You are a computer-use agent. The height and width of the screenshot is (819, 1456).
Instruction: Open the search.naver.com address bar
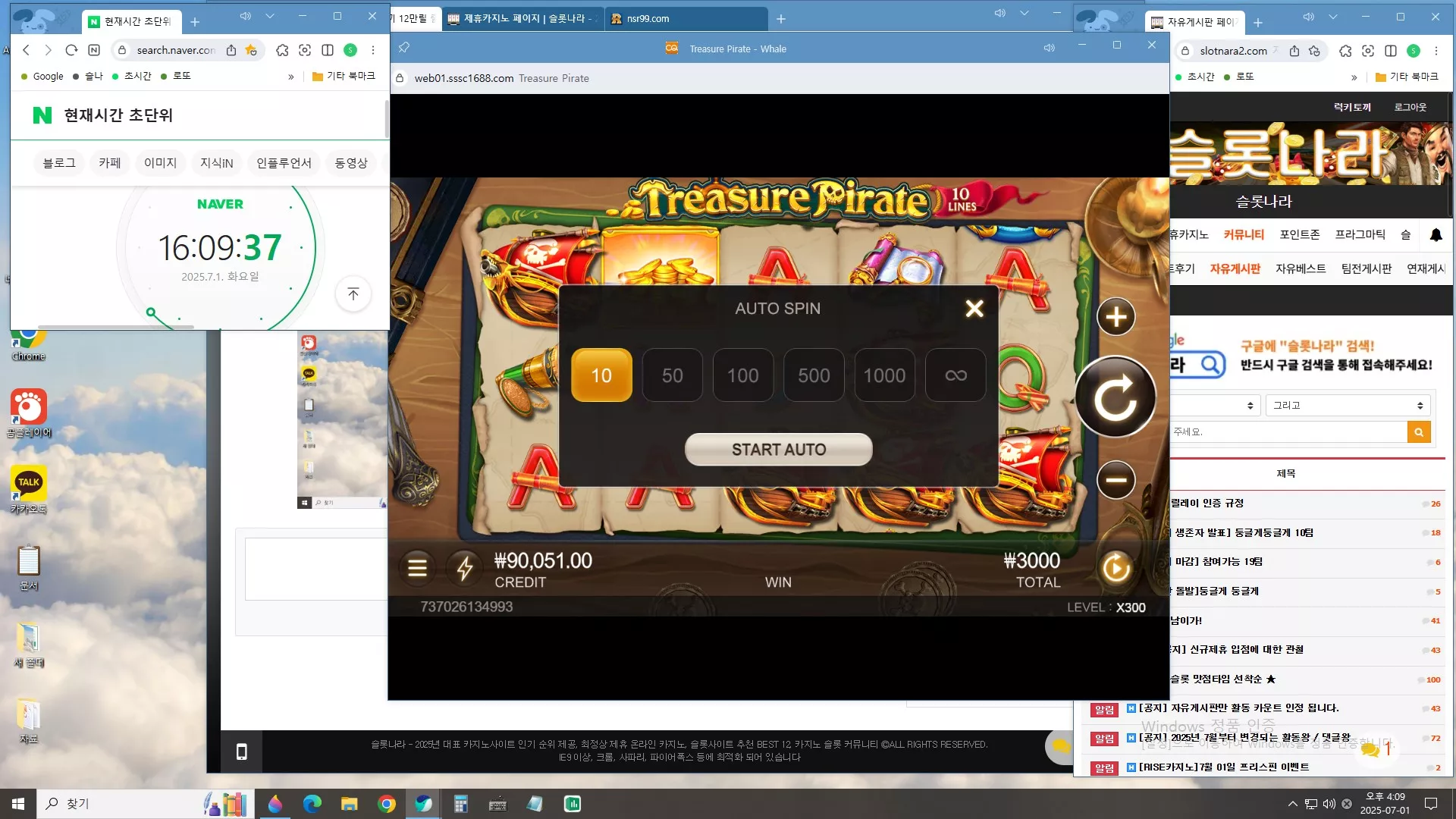click(x=176, y=50)
